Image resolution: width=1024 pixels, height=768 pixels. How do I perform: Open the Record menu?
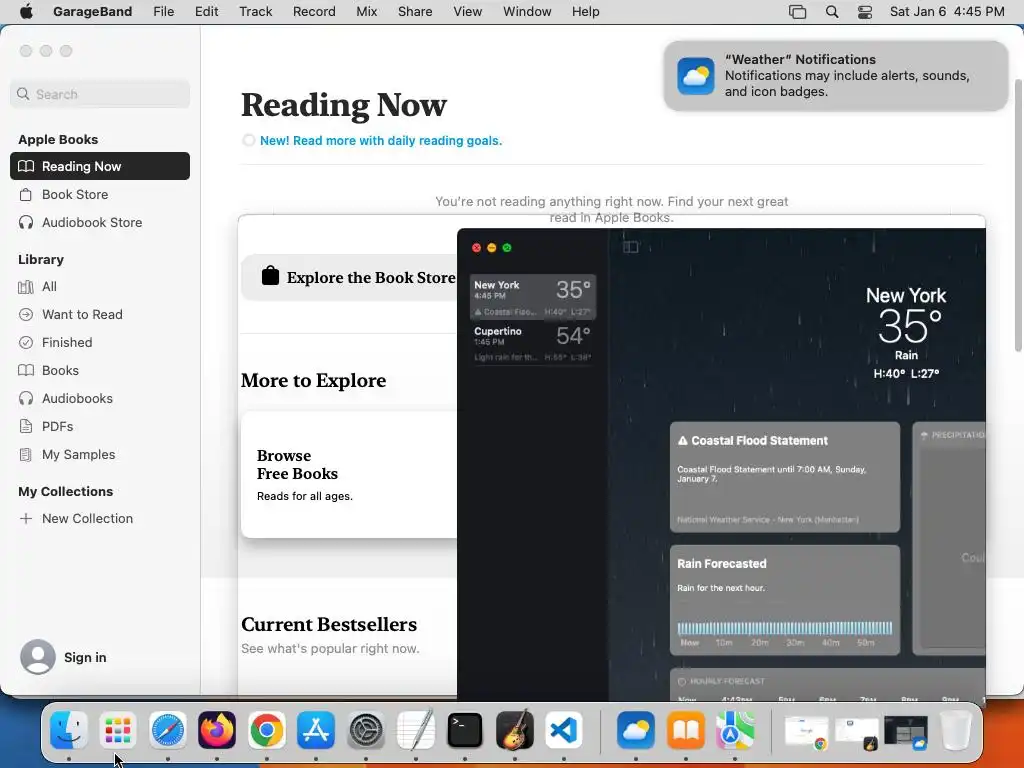(x=314, y=12)
